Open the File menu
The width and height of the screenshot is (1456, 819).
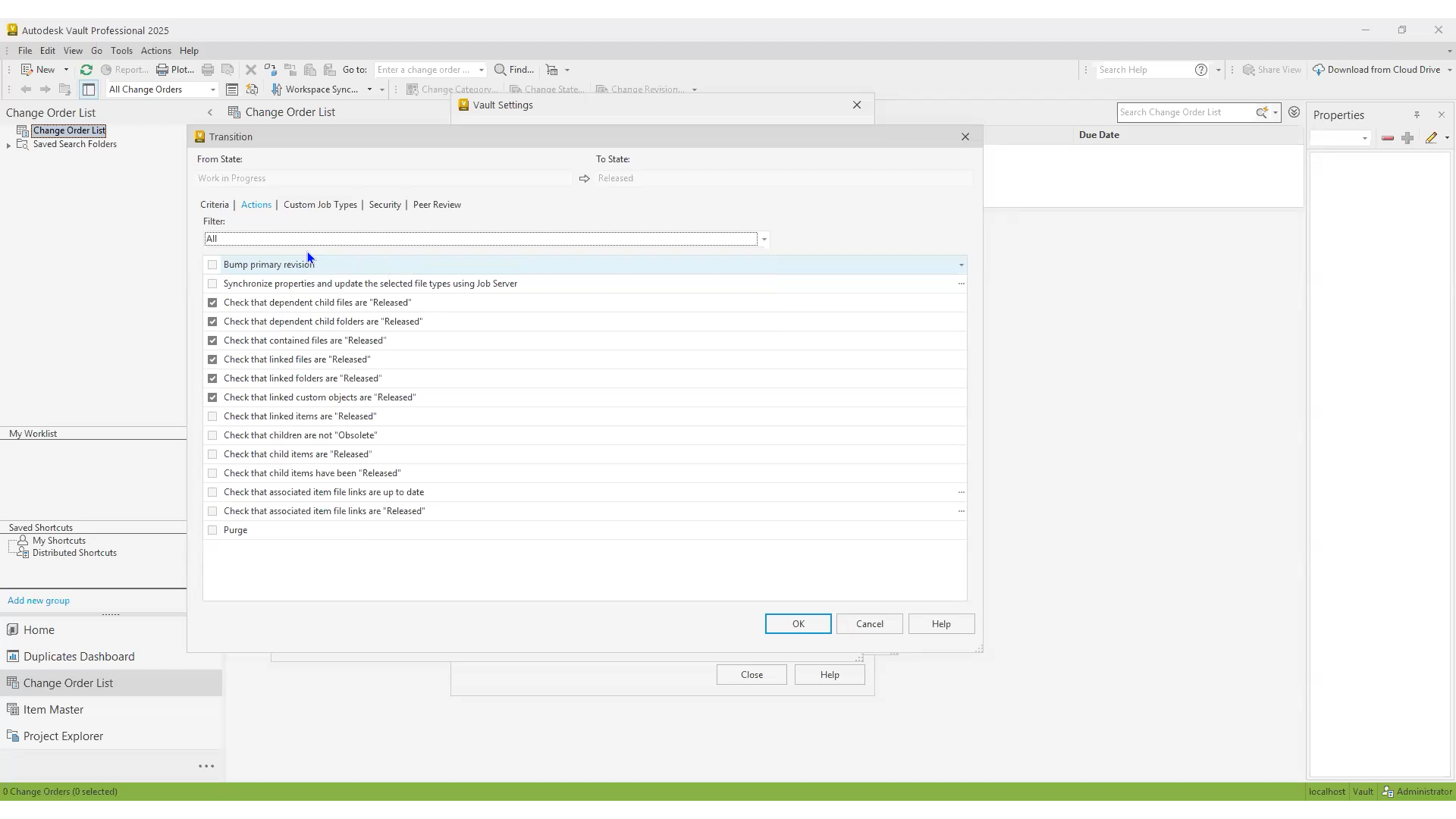coord(25,51)
